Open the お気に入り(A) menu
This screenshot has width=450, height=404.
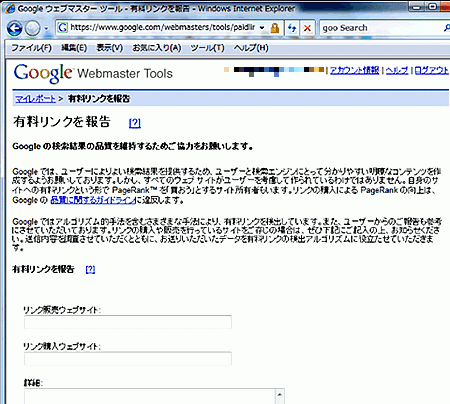tap(157, 48)
